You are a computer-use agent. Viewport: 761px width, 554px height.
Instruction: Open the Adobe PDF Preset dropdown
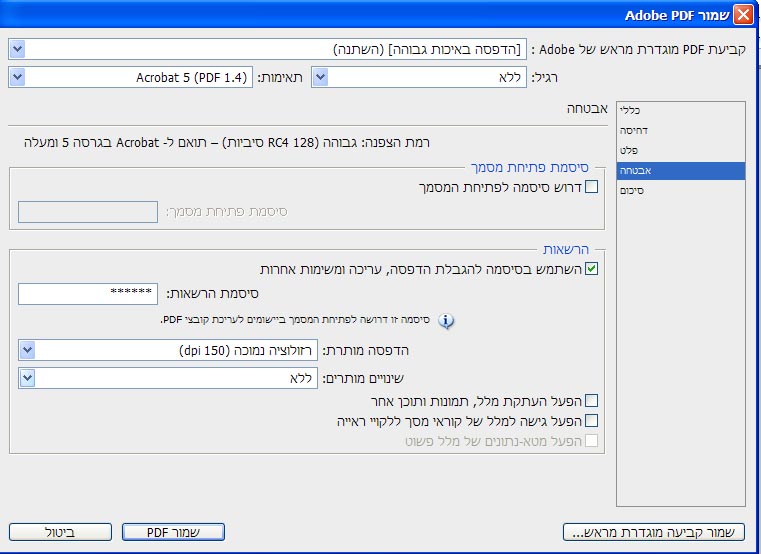pos(267,49)
